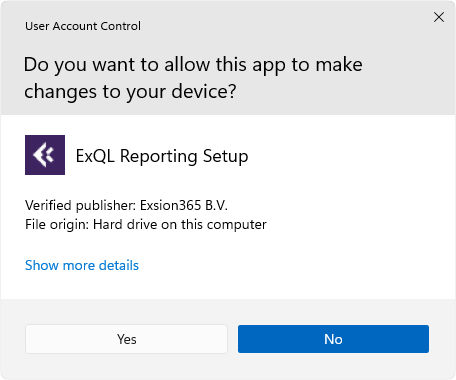Click the Verified publisher Exsion365 B.V. text
This screenshot has width=456, height=380.
[126, 205]
